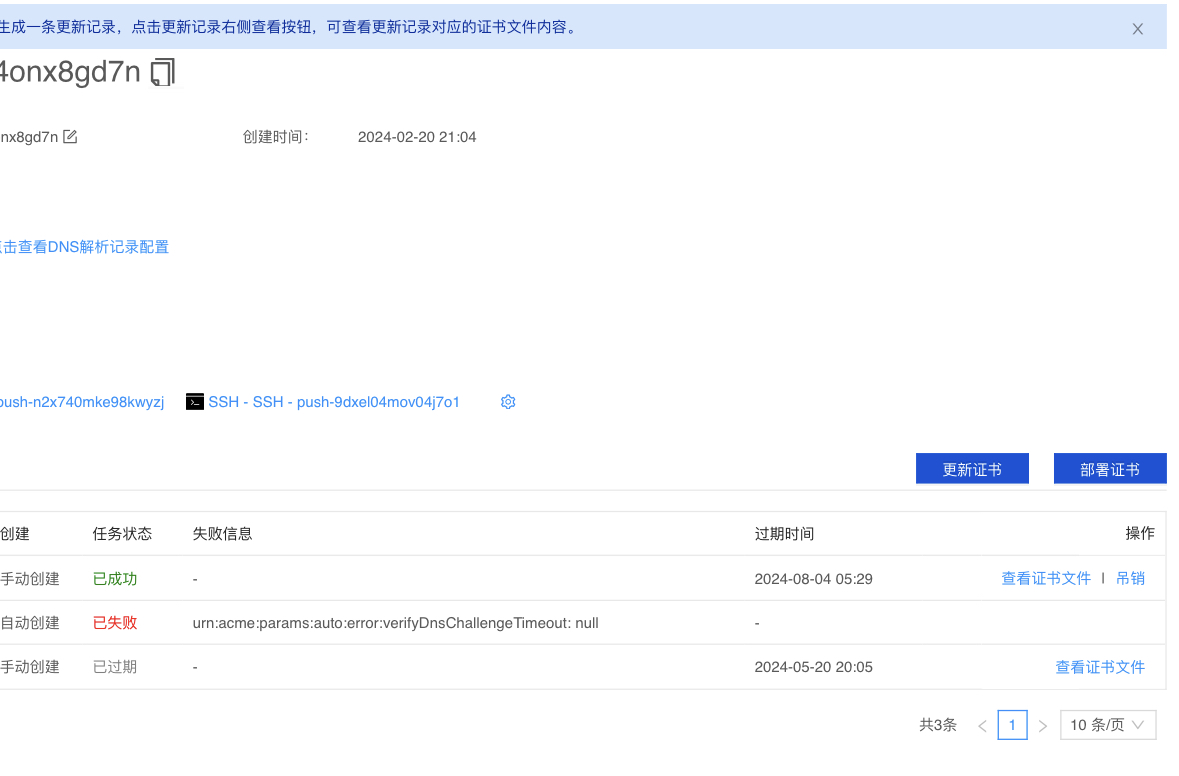View certificate file for the 已成功 record

pyautogui.click(x=1045, y=578)
